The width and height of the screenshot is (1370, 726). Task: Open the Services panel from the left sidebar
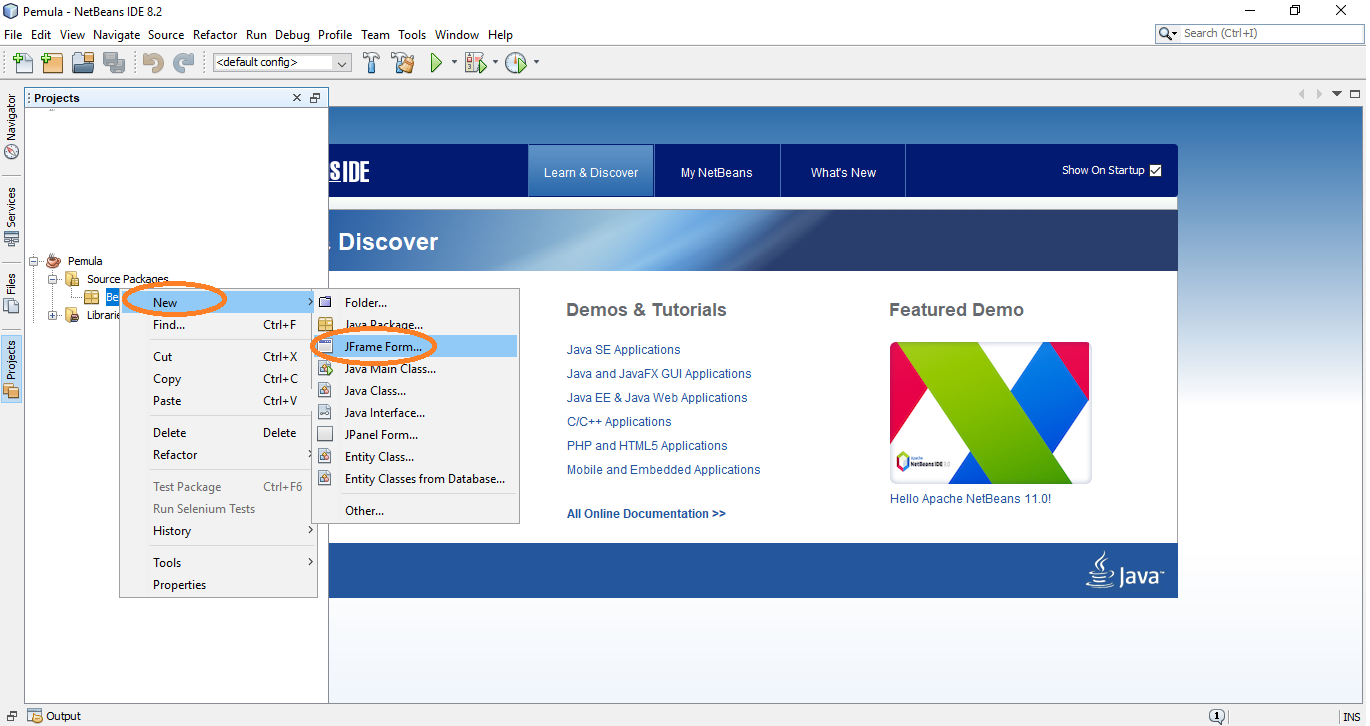[x=12, y=219]
